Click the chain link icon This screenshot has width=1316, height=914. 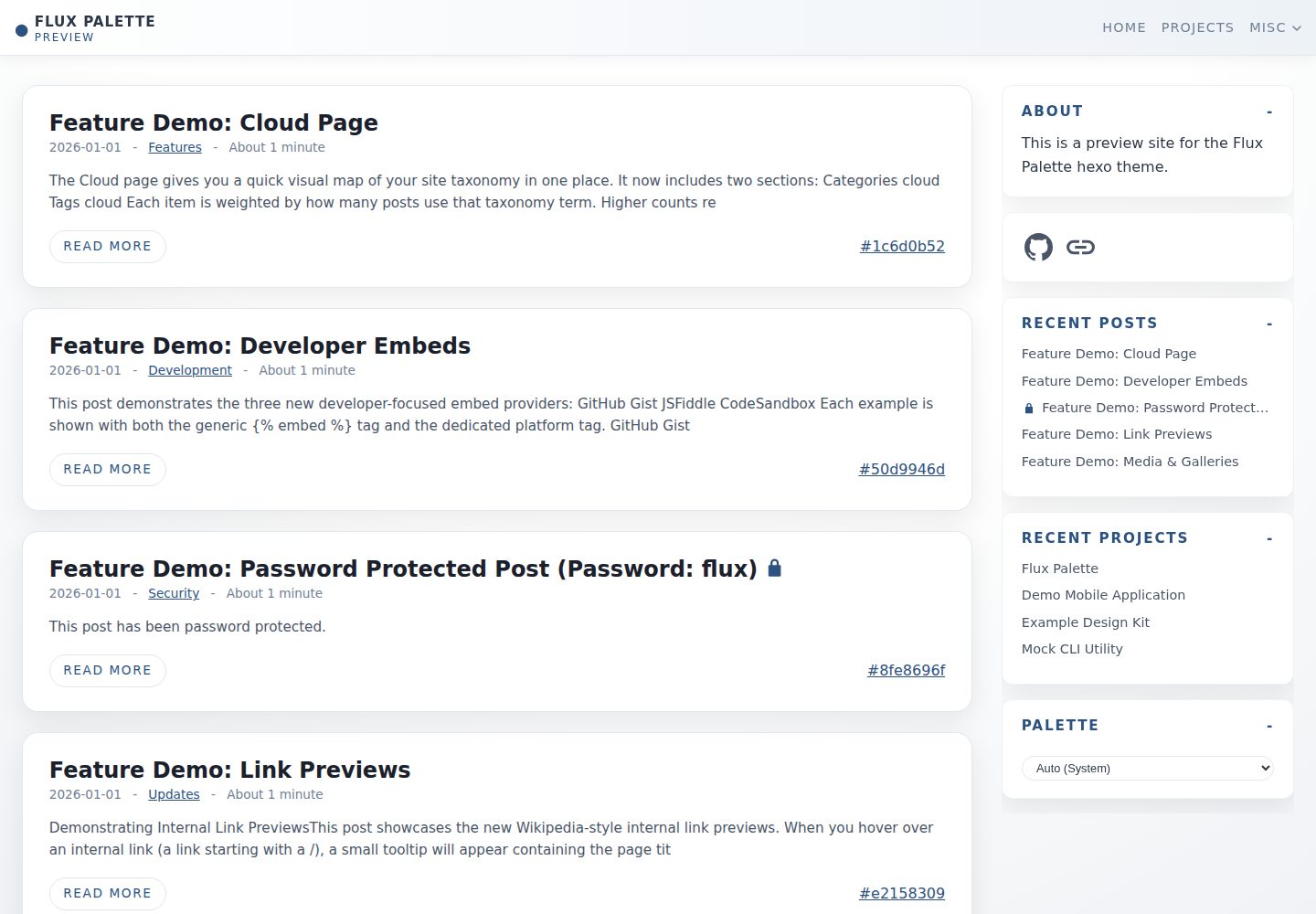[1080, 247]
